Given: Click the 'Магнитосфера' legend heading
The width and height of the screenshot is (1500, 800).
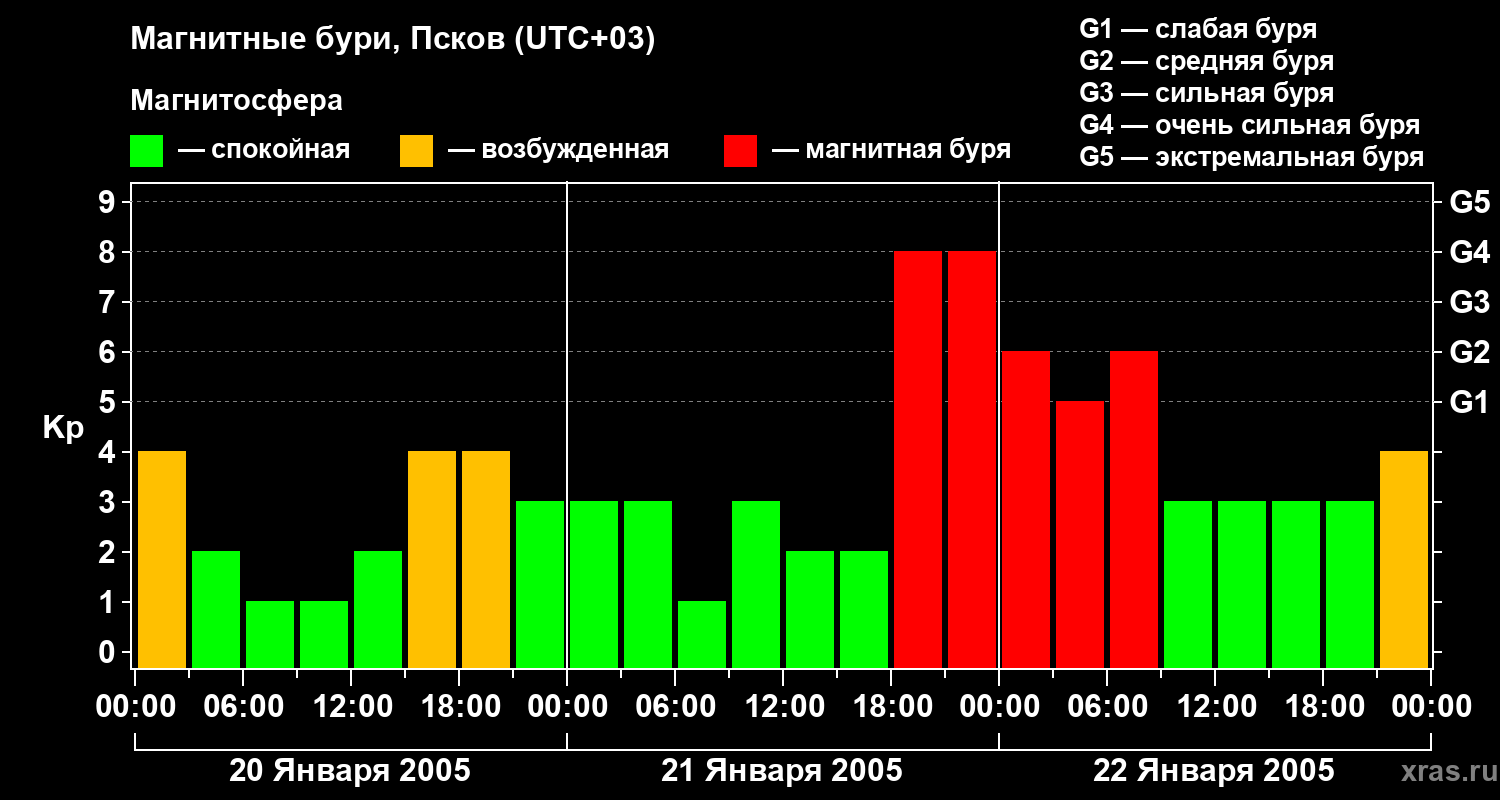Looking at the screenshot, I should [236, 101].
